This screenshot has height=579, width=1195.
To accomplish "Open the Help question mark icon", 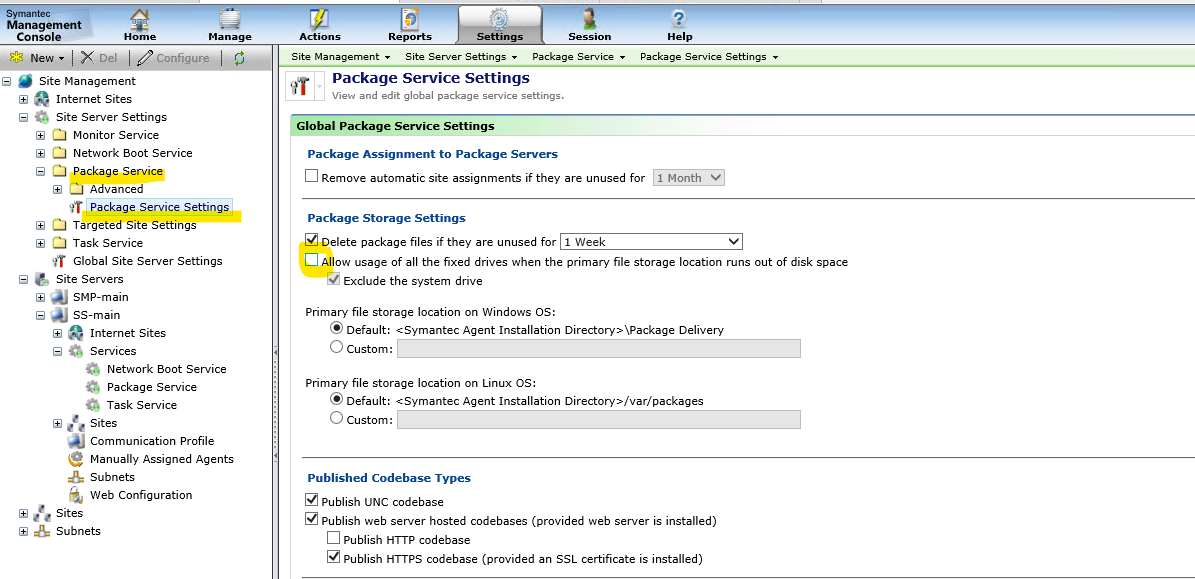I will point(679,18).
